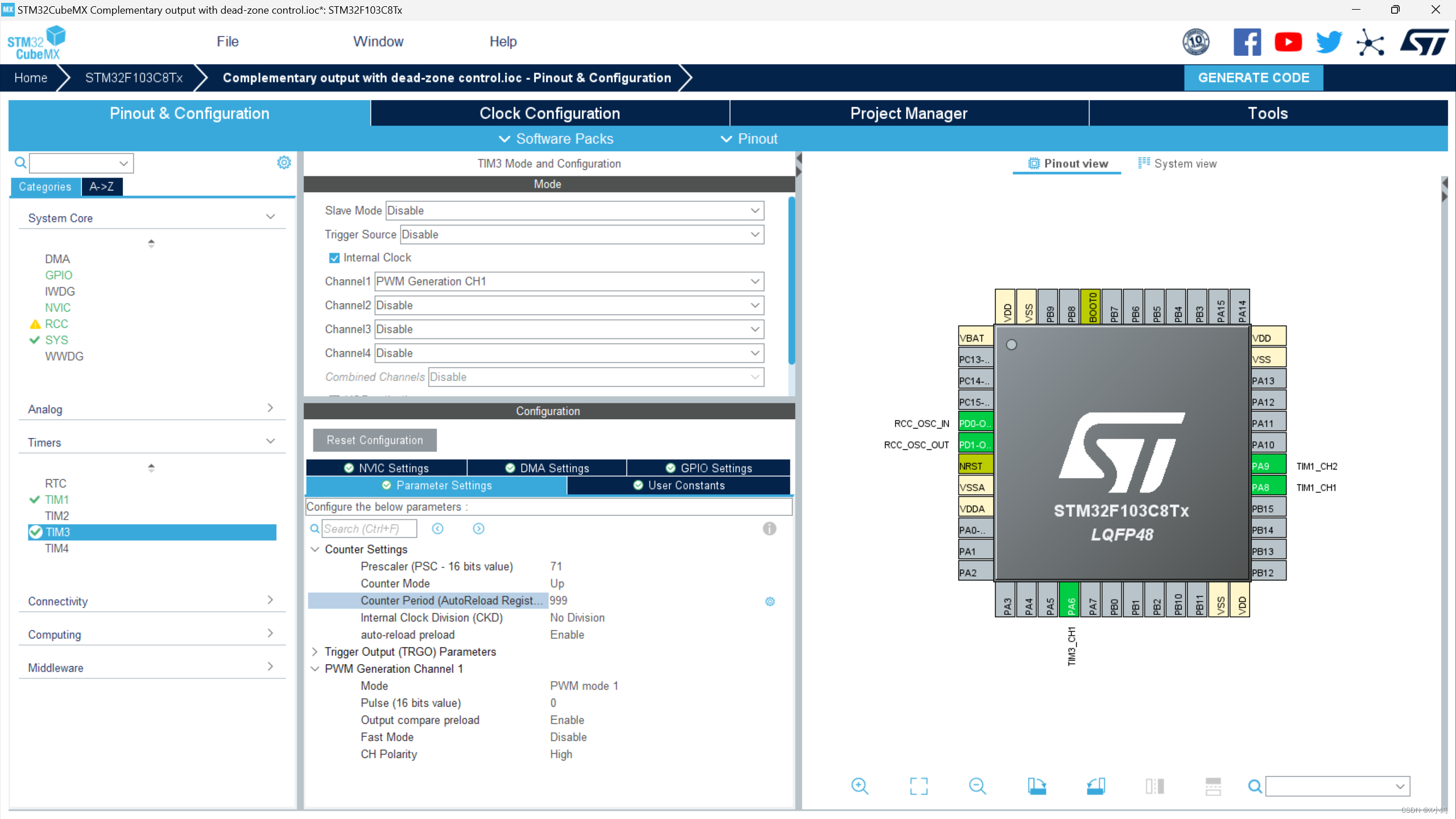
Task: Open the File menu
Action: click(x=227, y=42)
